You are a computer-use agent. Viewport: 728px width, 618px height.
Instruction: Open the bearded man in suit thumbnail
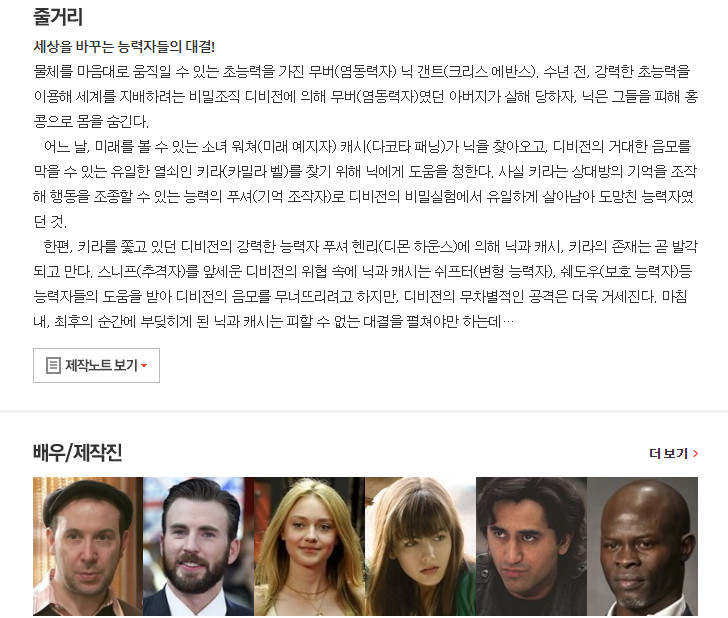click(198, 546)
